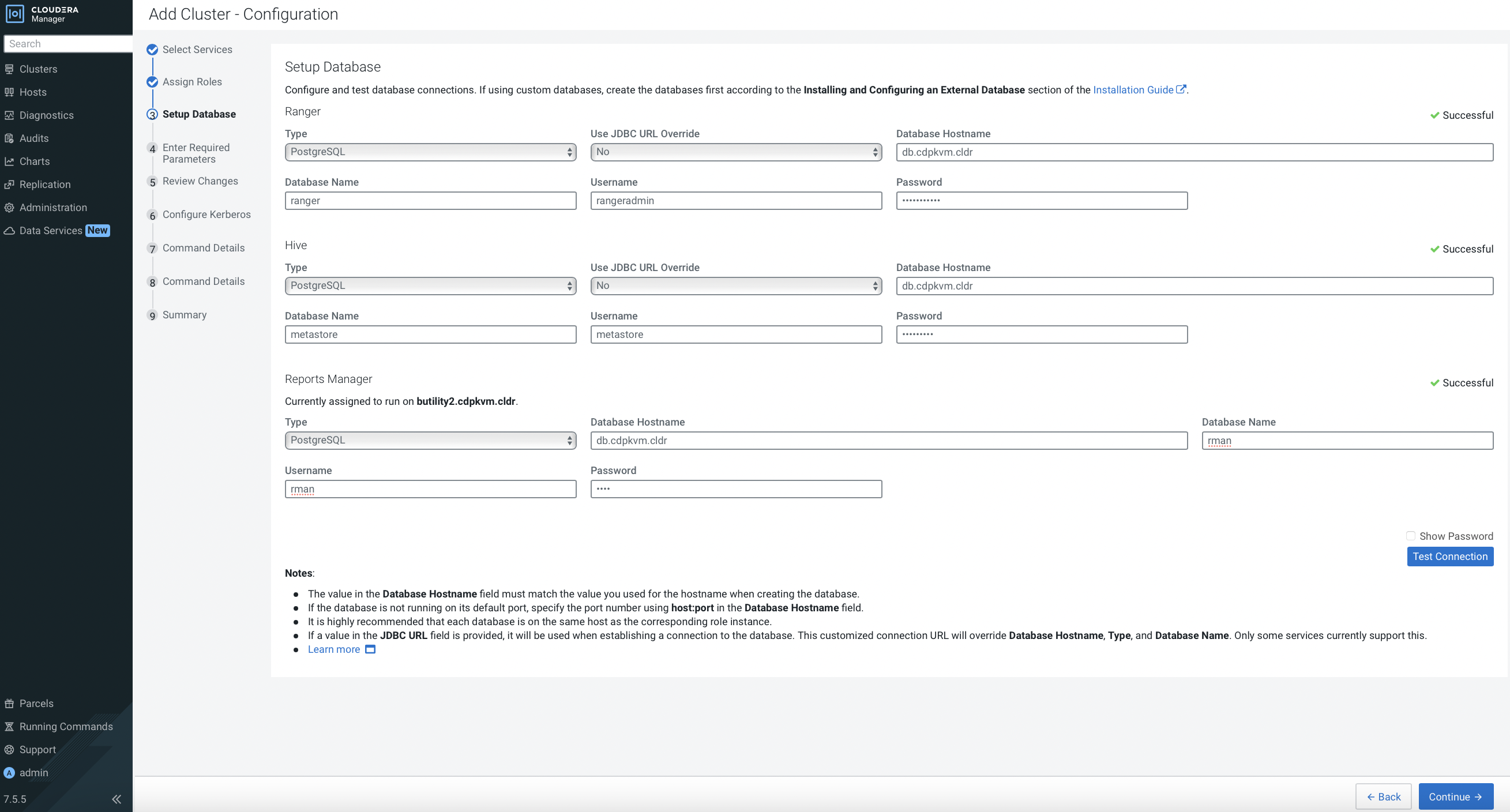Click the Continue button
Viewport: 1510px width, 812px height.
coord(1455,796)
